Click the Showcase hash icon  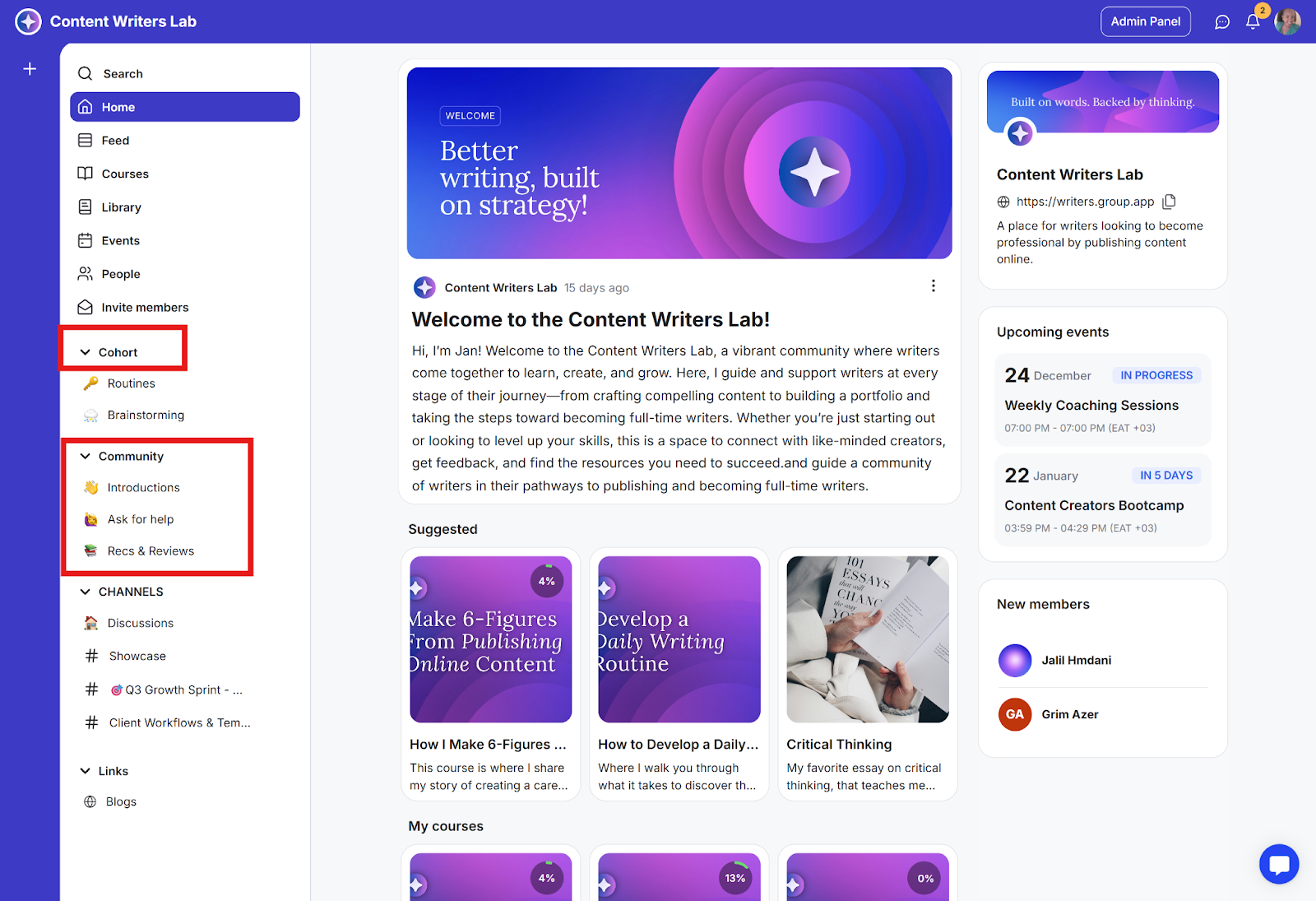coord(91,657)
